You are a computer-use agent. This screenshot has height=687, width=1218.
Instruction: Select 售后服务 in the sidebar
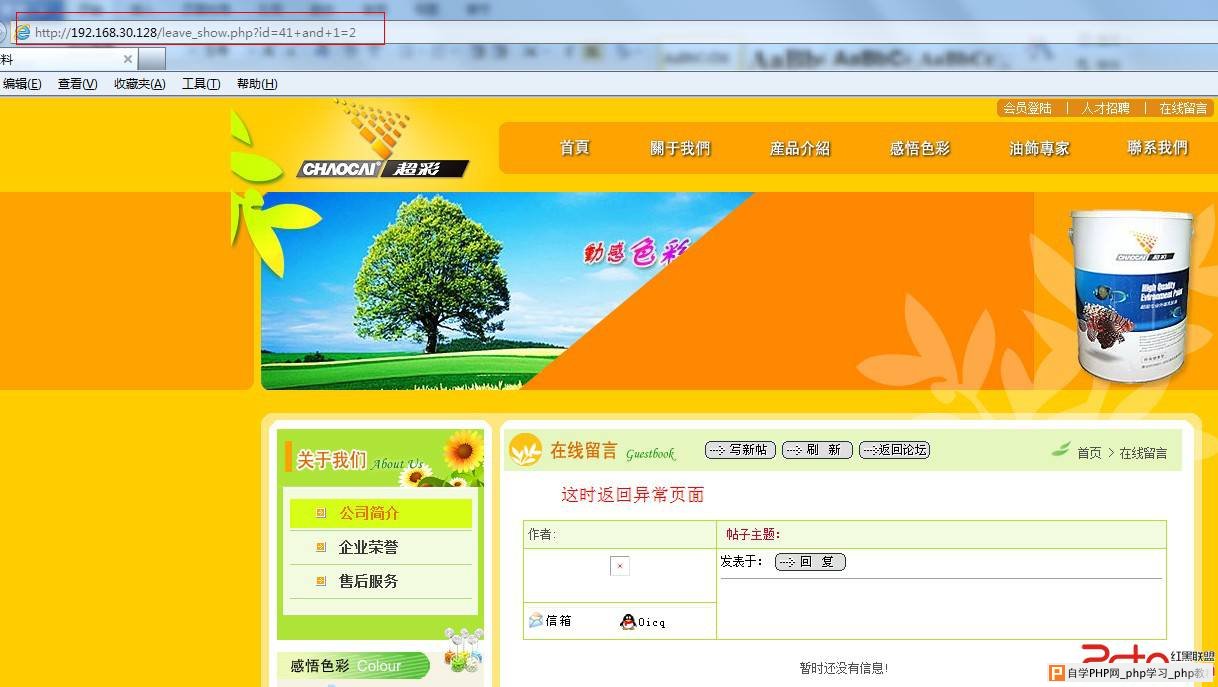pyautogui.click(x=369, y=581)
